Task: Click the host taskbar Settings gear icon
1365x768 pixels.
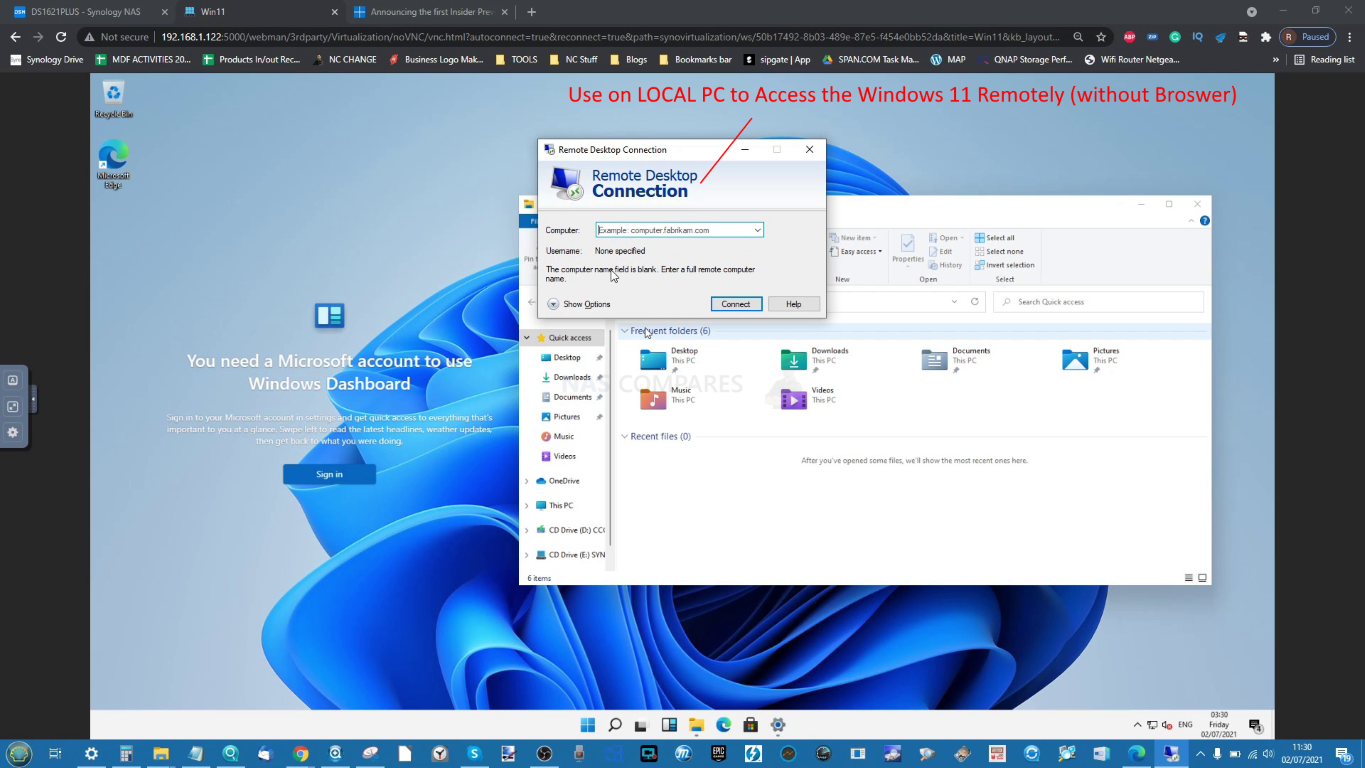Action: [91, 753]
